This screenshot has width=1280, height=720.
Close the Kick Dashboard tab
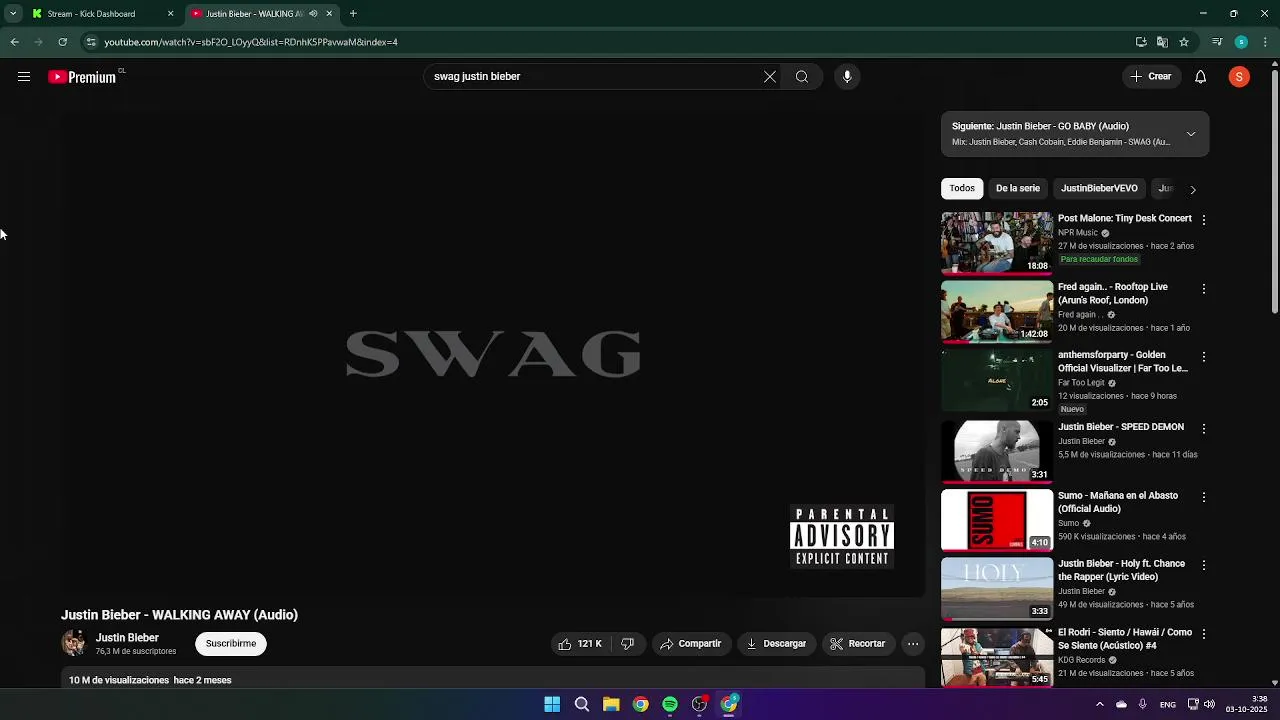point(170,14)
